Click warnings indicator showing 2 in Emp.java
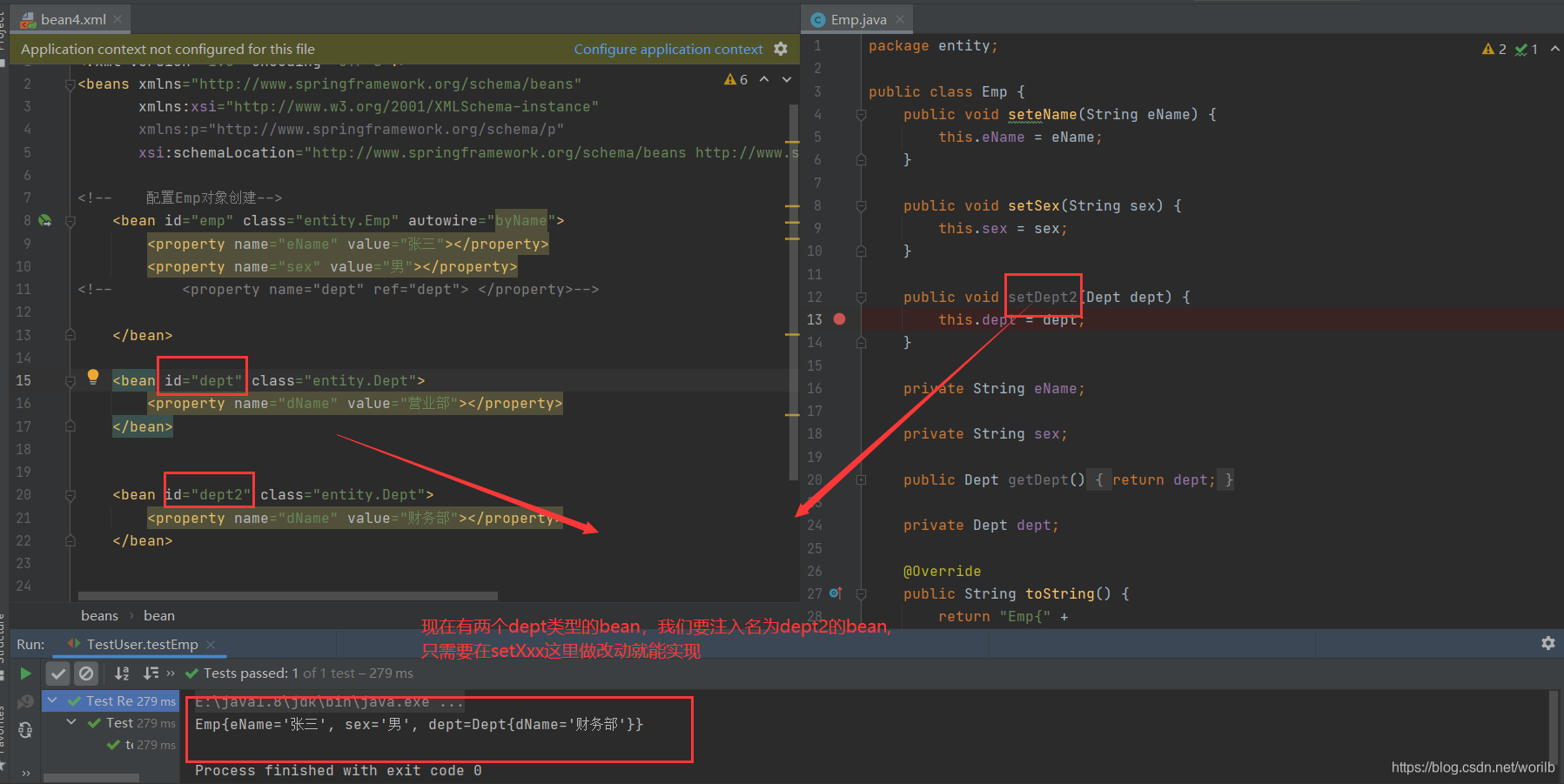1564x784 pixels. click(x=1494, y=50)
